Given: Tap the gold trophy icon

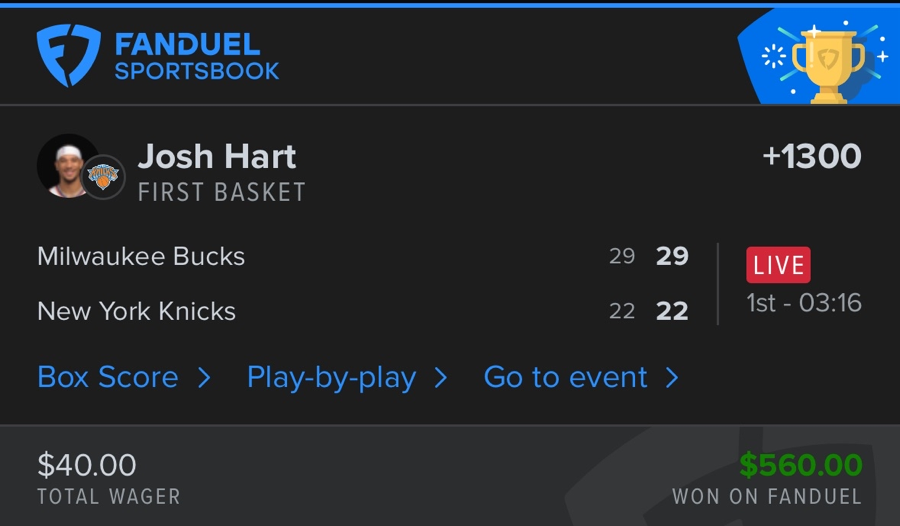Looking at the screenshot, I should pyautogui.click(x=827, y=62).
